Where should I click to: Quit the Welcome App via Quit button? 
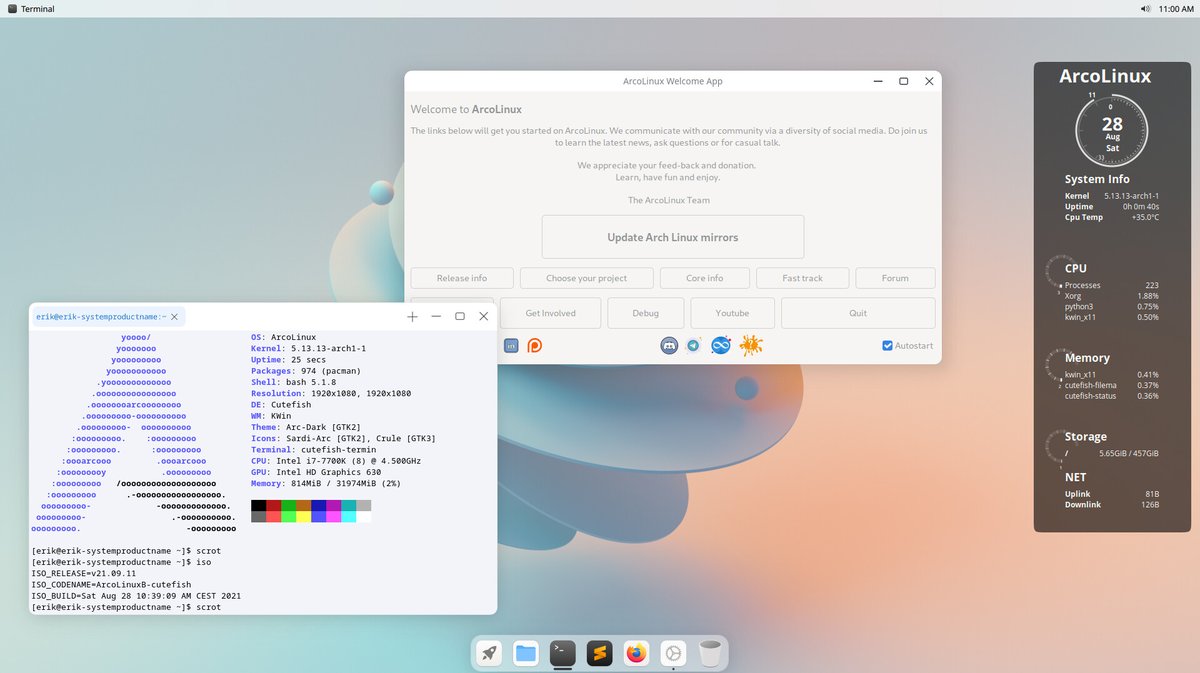pyautogui.click(x=858, y=313)
